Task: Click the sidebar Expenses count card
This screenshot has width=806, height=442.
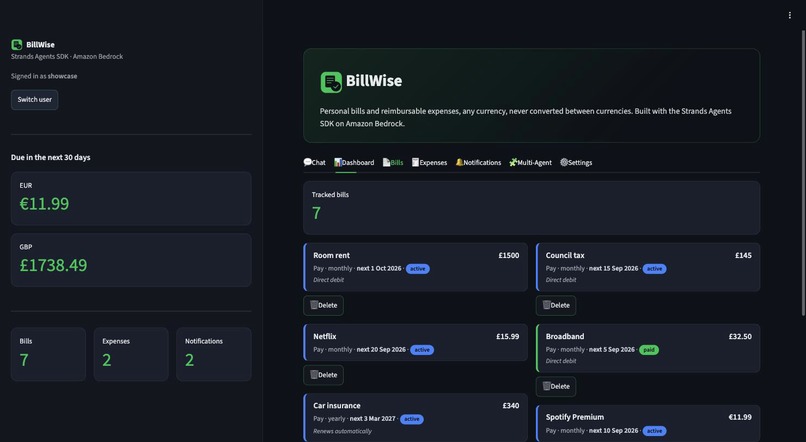Action: click(131, 354)
